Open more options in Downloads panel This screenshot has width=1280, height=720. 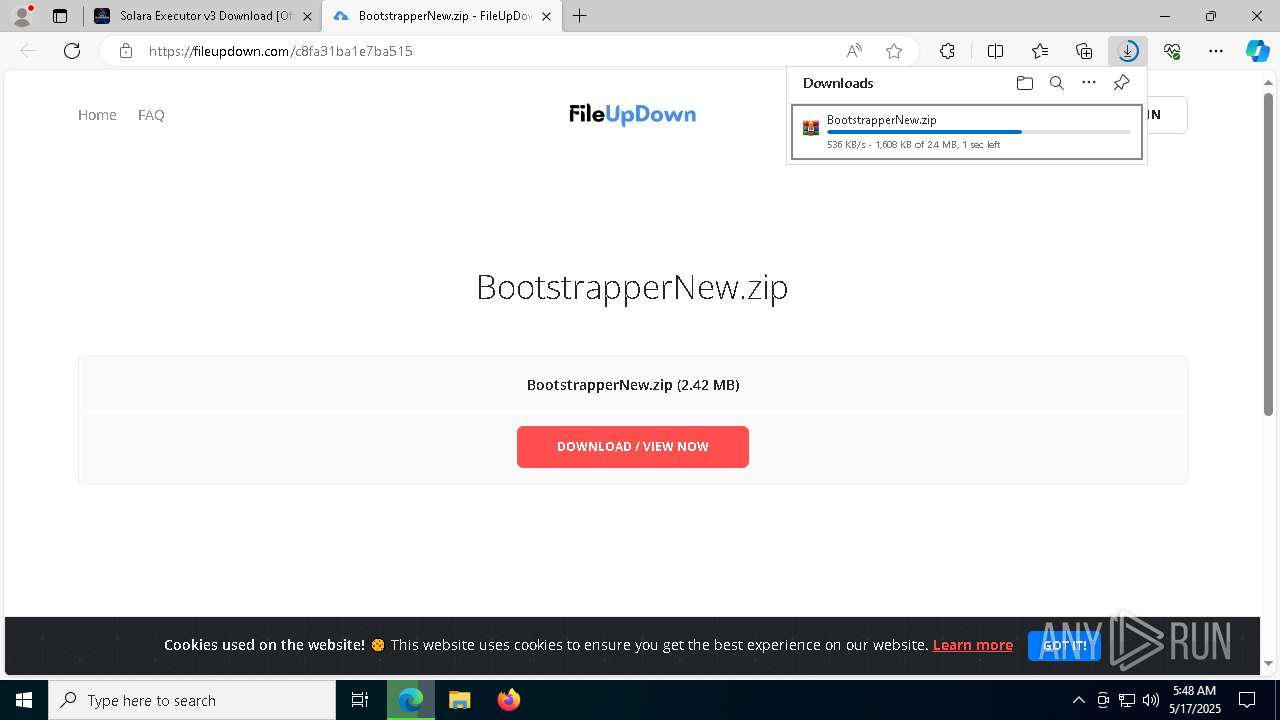pos(1089,83)
